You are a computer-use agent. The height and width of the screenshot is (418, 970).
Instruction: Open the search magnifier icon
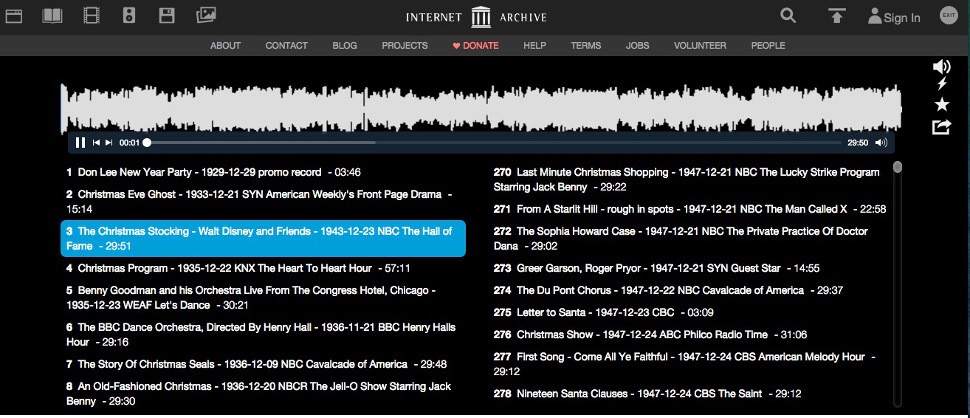(x=788, y=15)
